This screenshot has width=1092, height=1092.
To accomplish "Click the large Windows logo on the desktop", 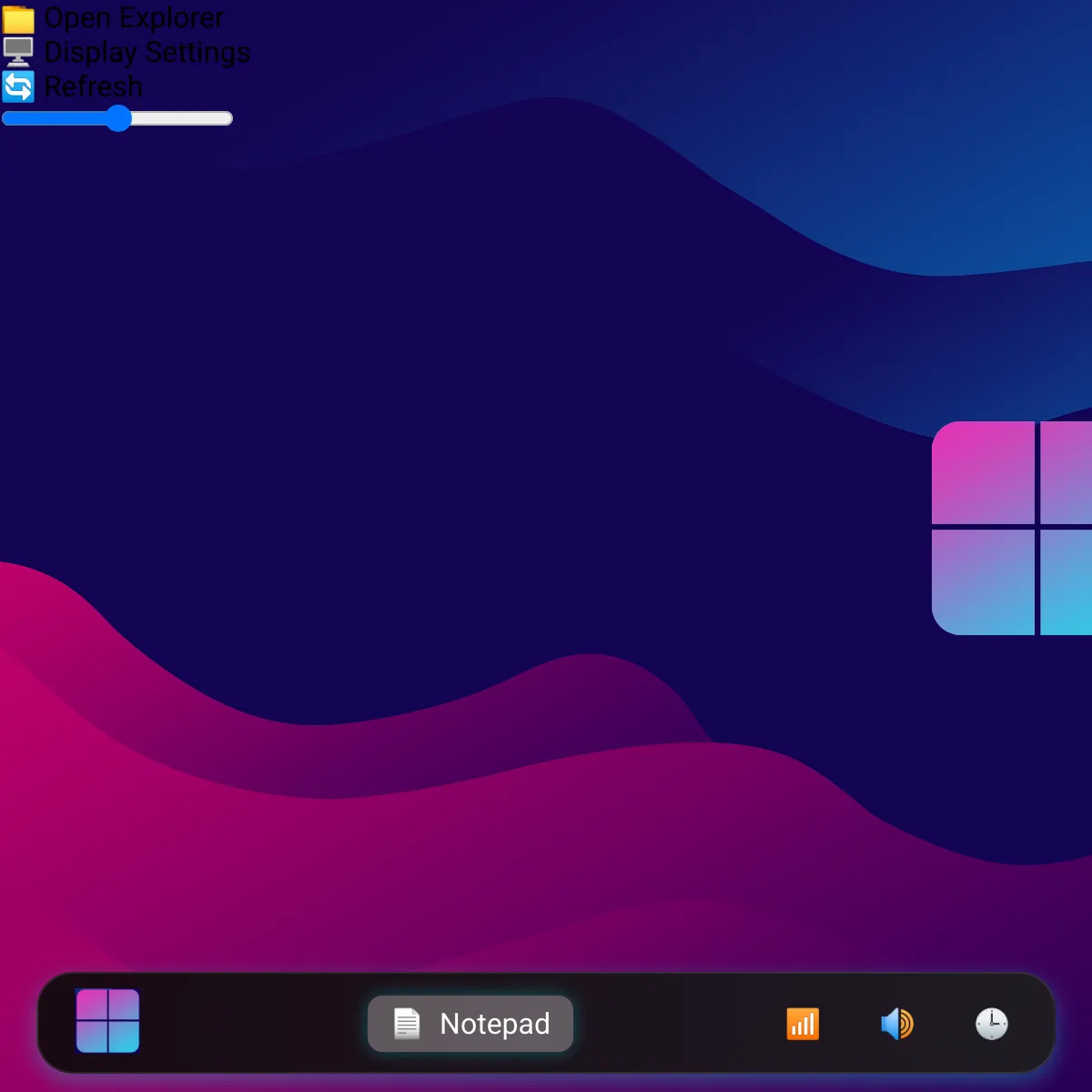I will pyautogui.click(x=1012, y=528).
